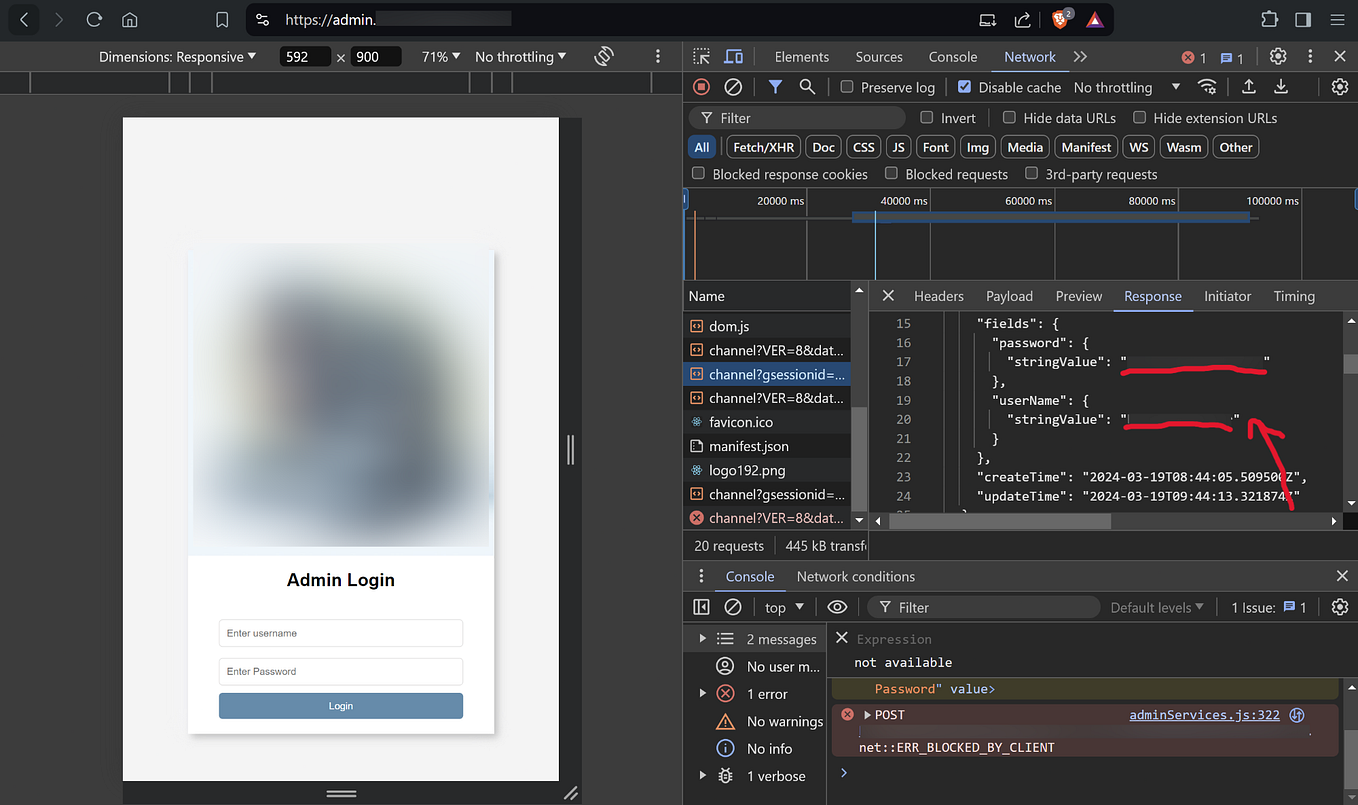Open the Network panel No throttling dropdown
The height and width of the screenshot is (805, 1358).
1127,87
